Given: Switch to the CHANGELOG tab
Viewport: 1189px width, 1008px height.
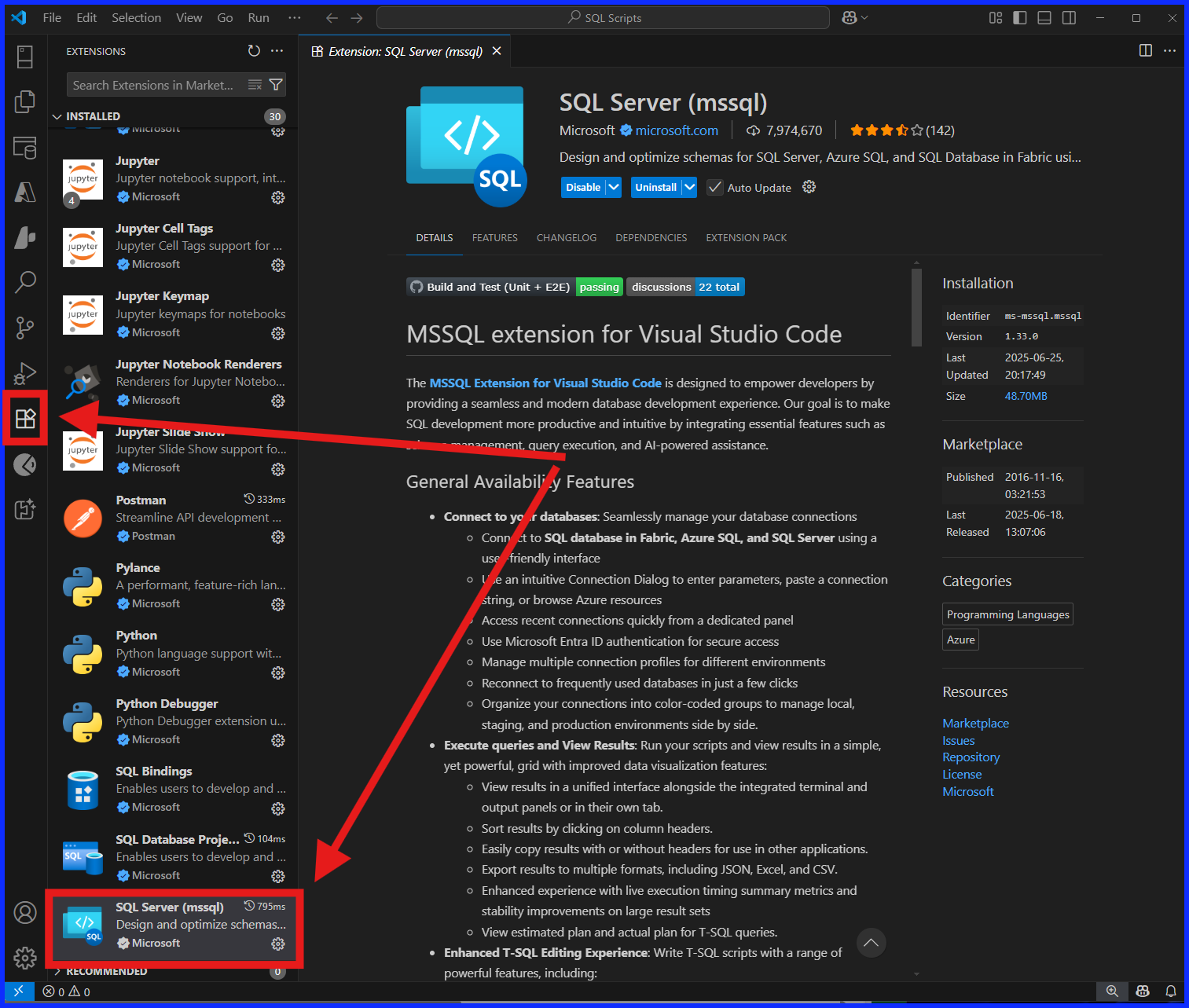Looking at the screenshot, I should click(567, 238).
